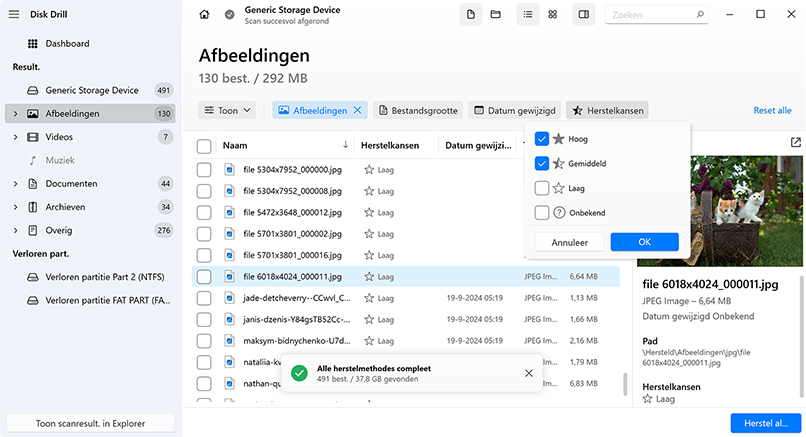The image size is (806, 437).
Task: Click OK in the Herstelkansen popup
Action: [x=645, y=242]
